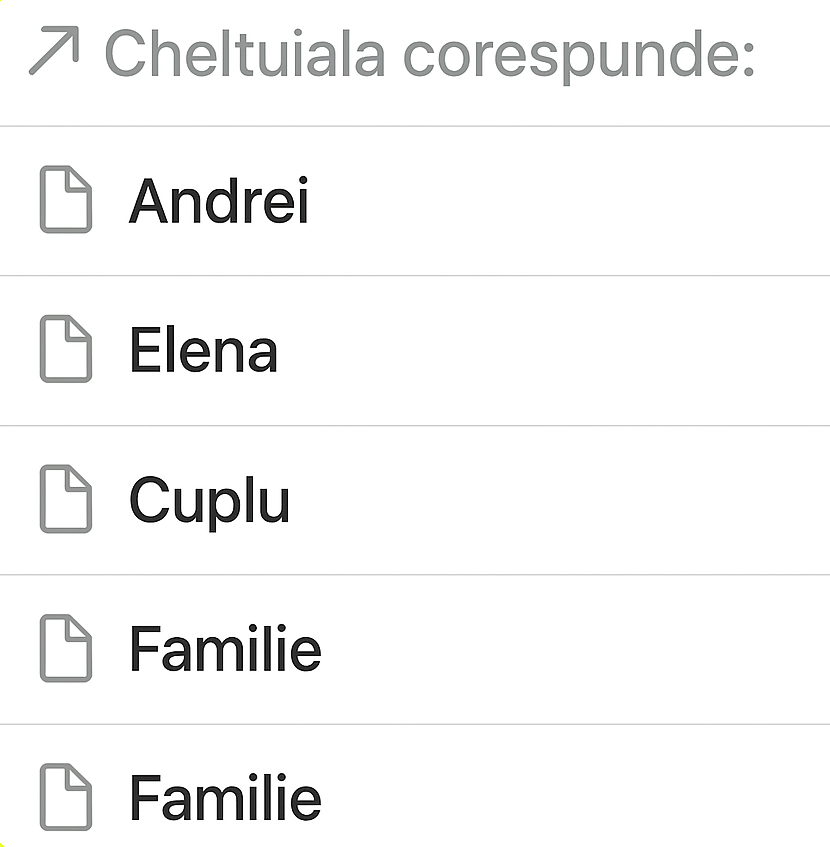The width and height of the screenshot is (830, 847).
Task: Open the Elena page link
Action: pos(204,350)
